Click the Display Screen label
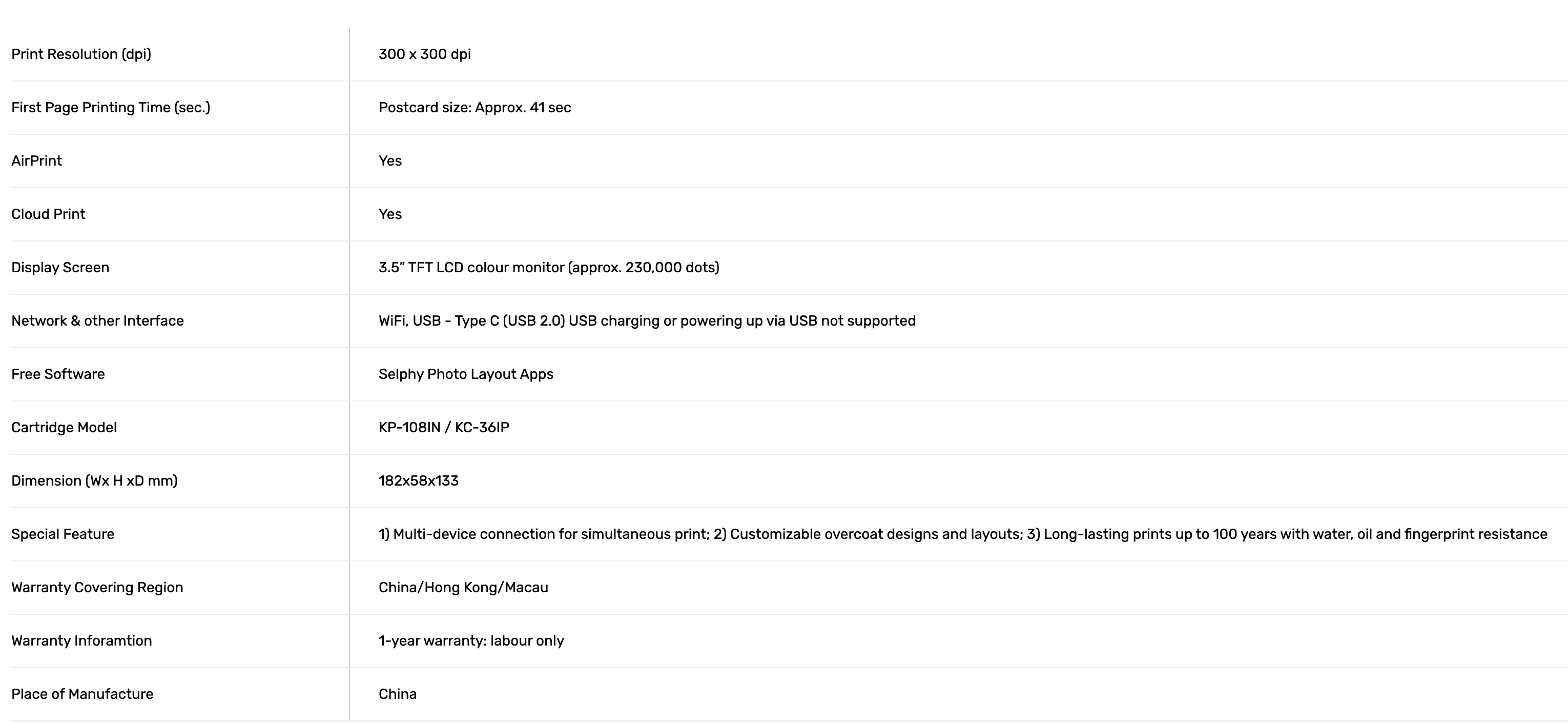 (x=60, y=267)
